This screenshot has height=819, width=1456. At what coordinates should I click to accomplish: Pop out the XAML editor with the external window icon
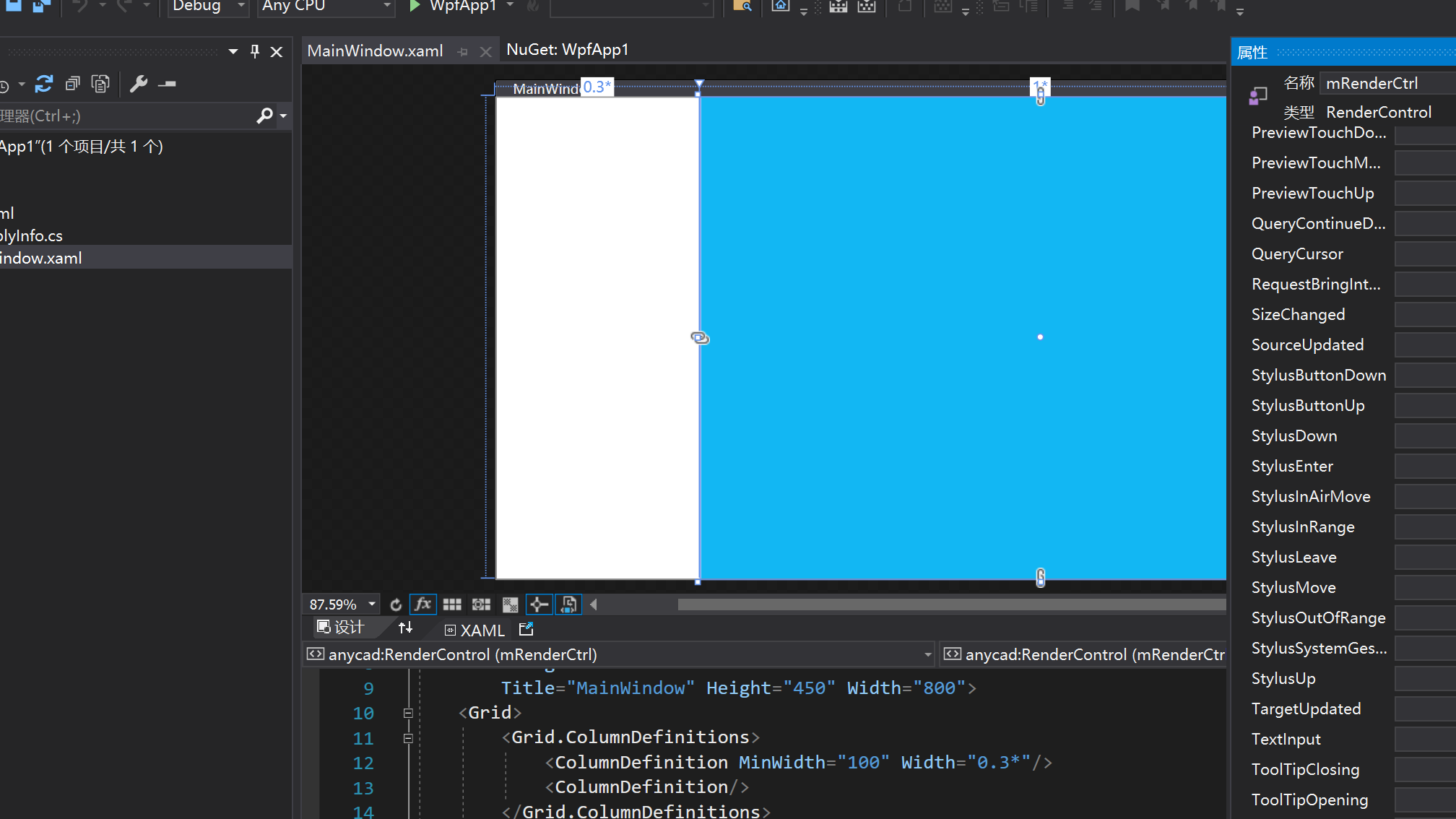(526, 629)
